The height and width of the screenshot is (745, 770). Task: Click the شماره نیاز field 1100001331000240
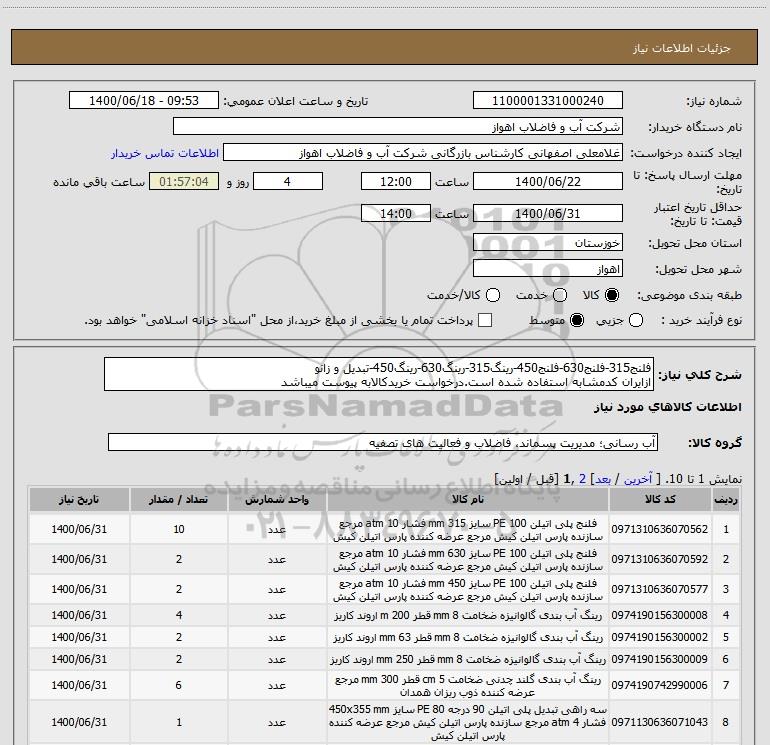pyautogui.click(x=548, y=101)
